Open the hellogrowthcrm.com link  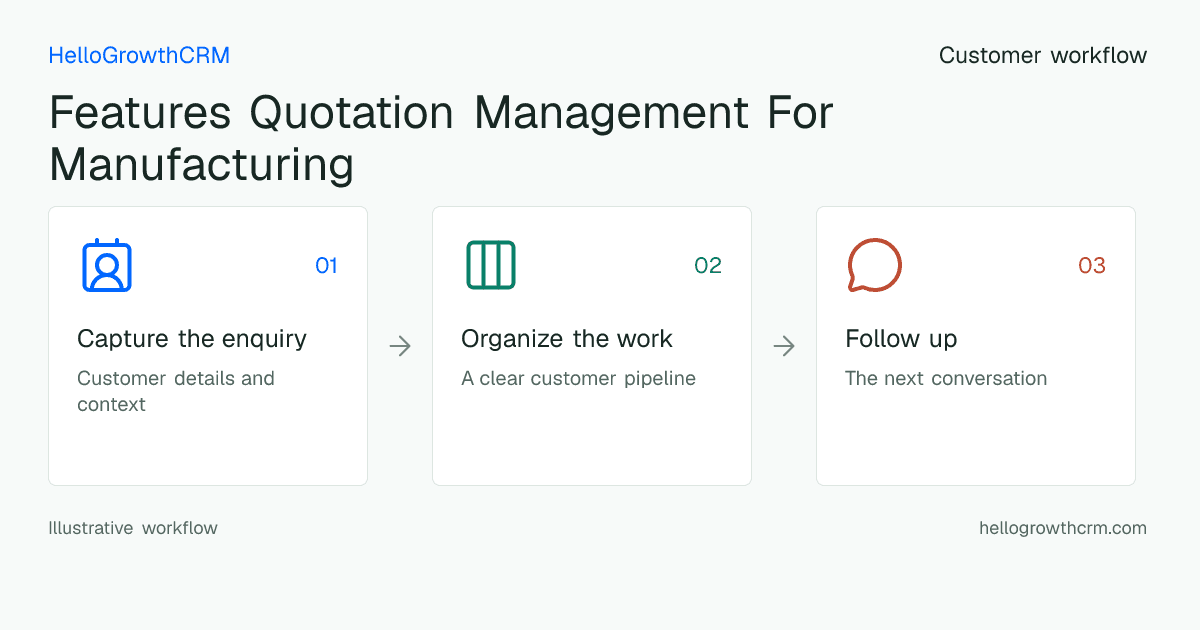(x=1063, y=528)
